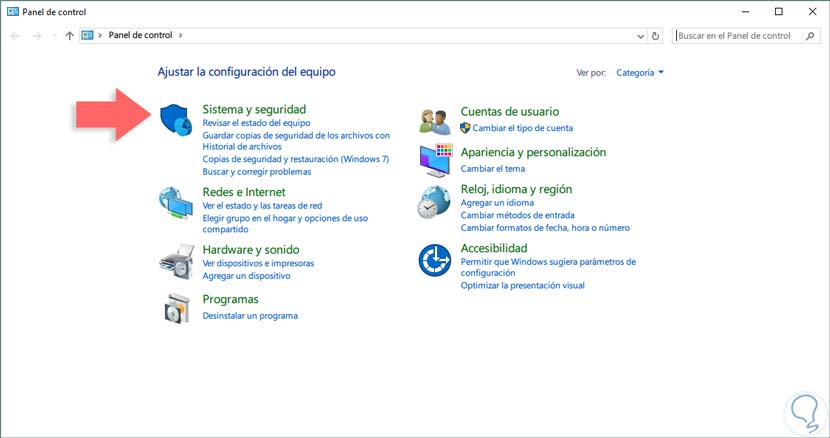830x438 pixels.
Task: Open Revisar el estado del equipo
Action: point(256,123)
